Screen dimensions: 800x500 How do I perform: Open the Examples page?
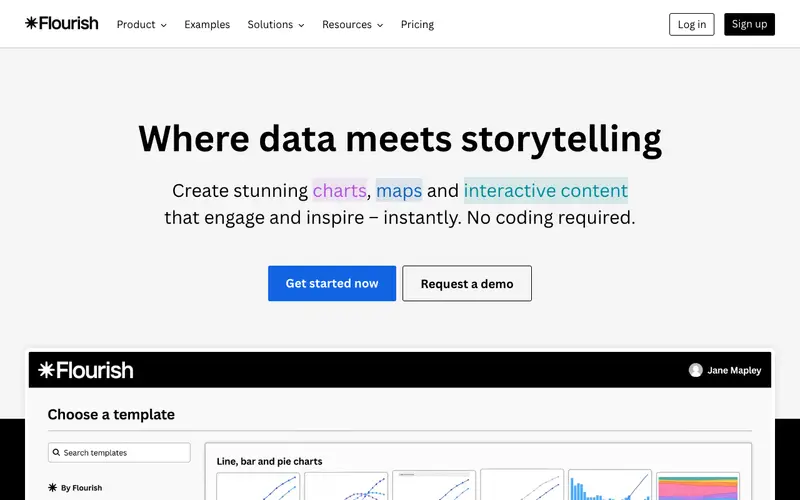point(207,24)
